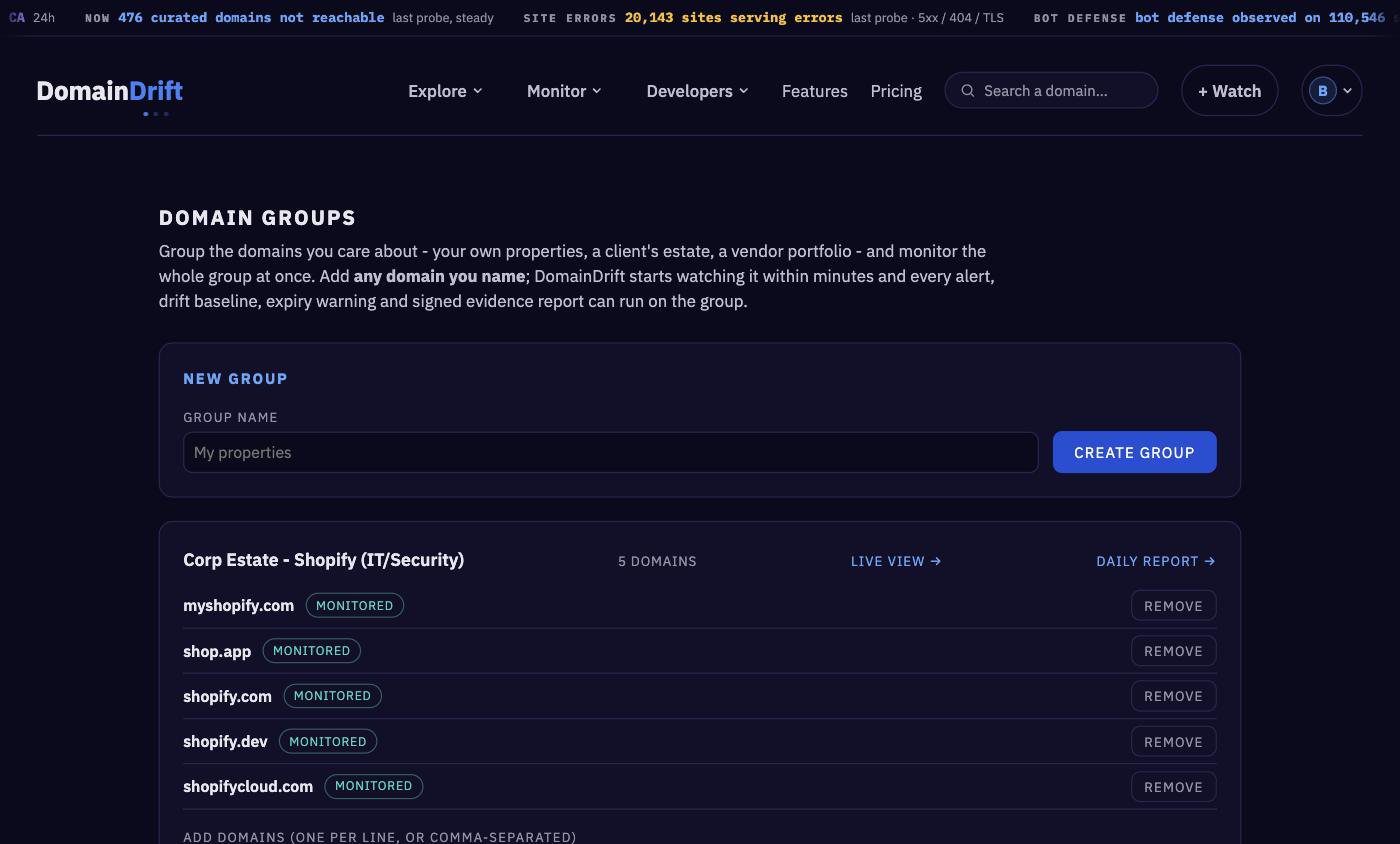Go to the Features page
This screenshot has height=844, width=1400.
815,91
